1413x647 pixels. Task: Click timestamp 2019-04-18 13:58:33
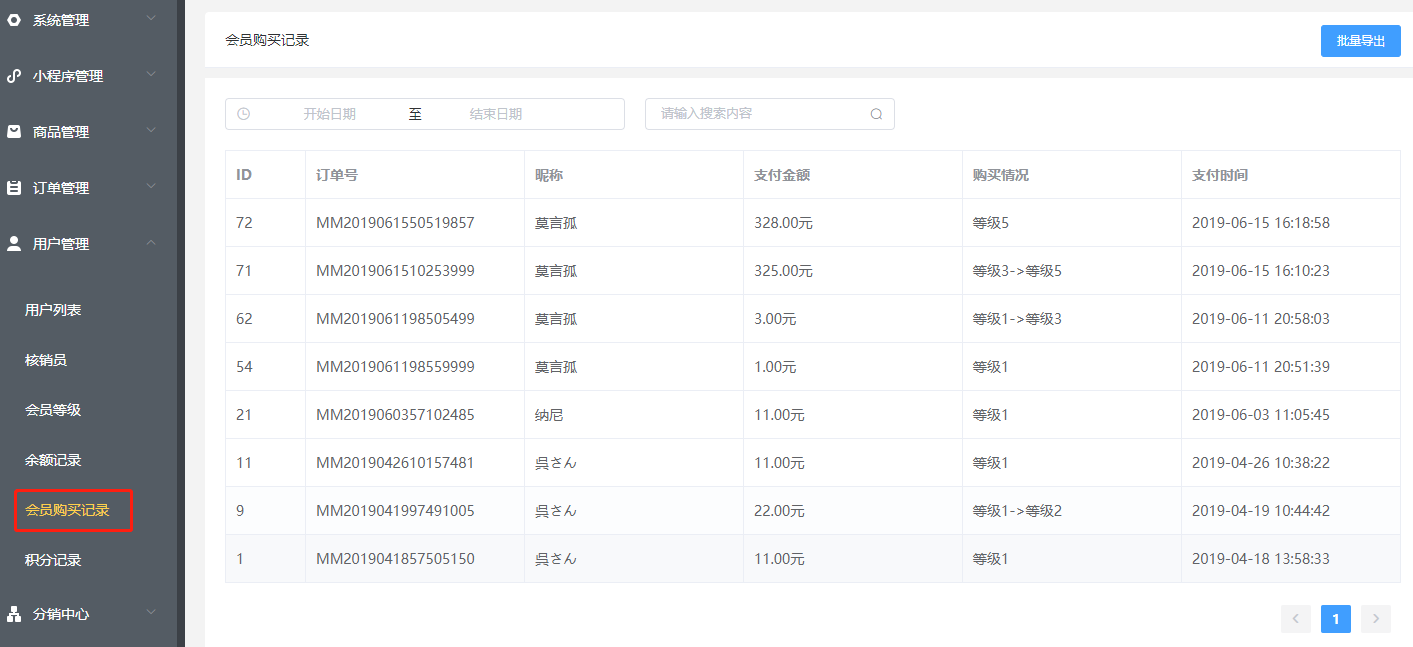click(x=1261, y=559)
